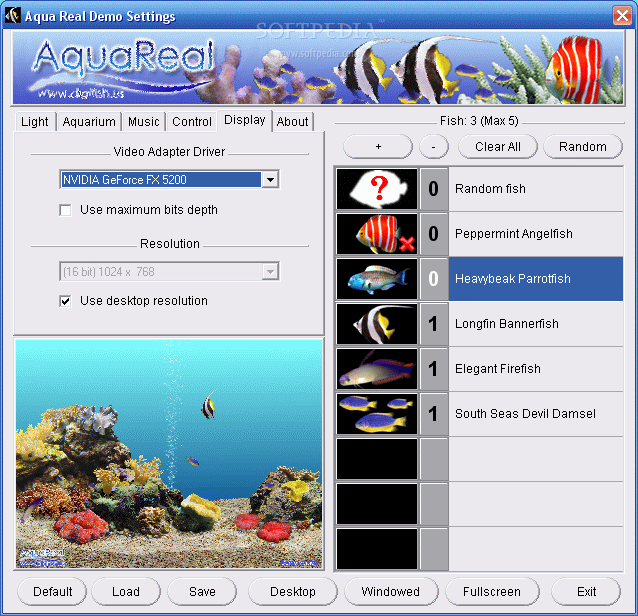Screen dimensions: 638x616
Task: Select the South Seas Devil Damsel thumbnail
Action: tap(377, 414)
